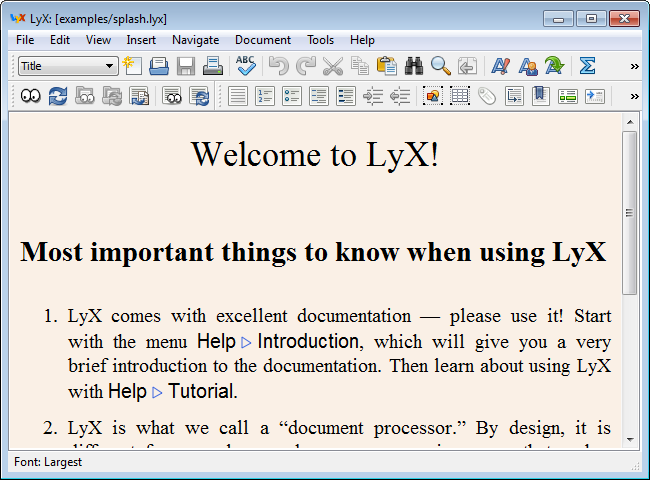Minimize the LyX window
The width and height of the screenshot is (650, 480).
(x=558, y=19)
